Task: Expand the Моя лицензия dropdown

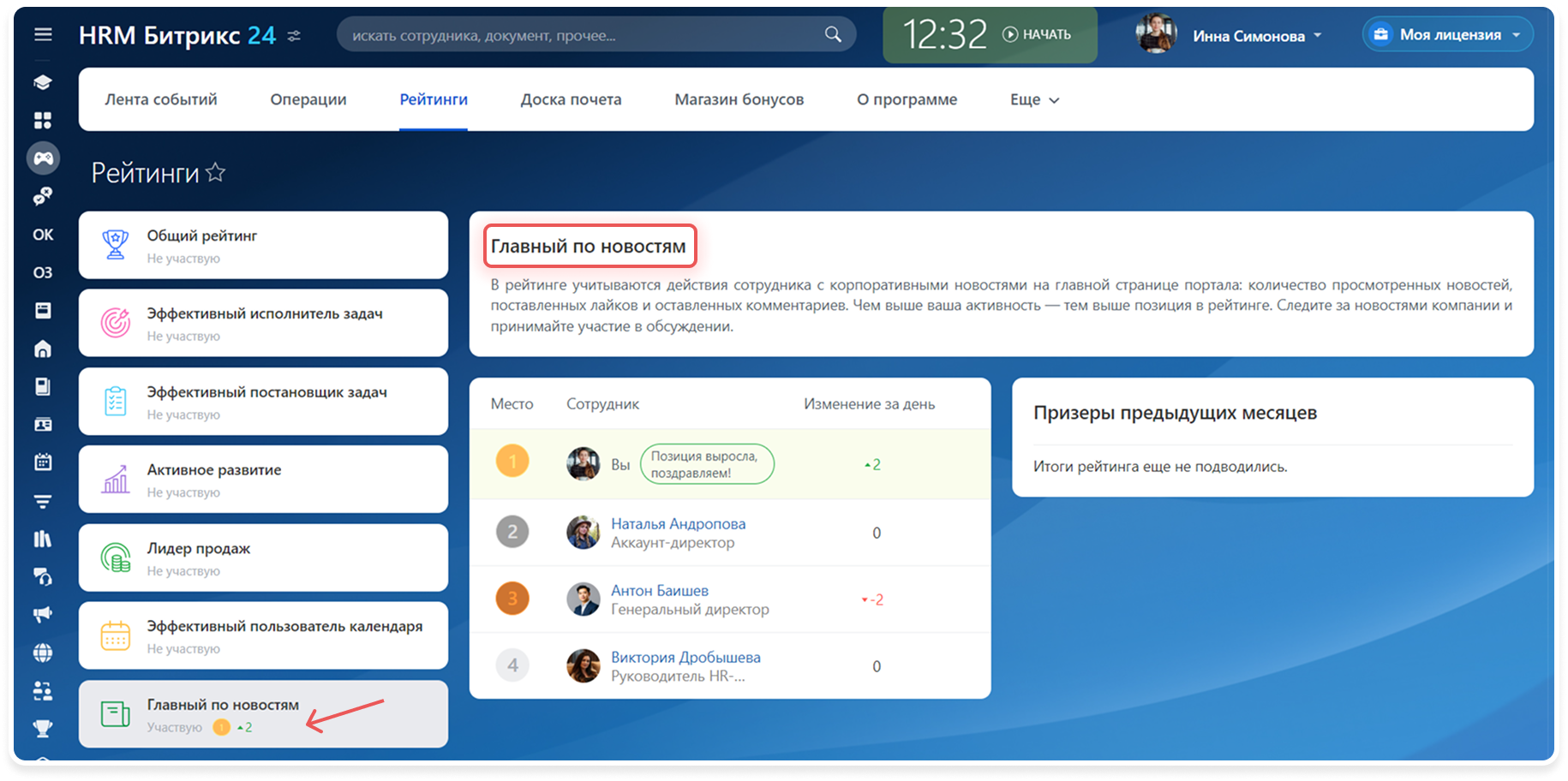Action: [1448, 35]
